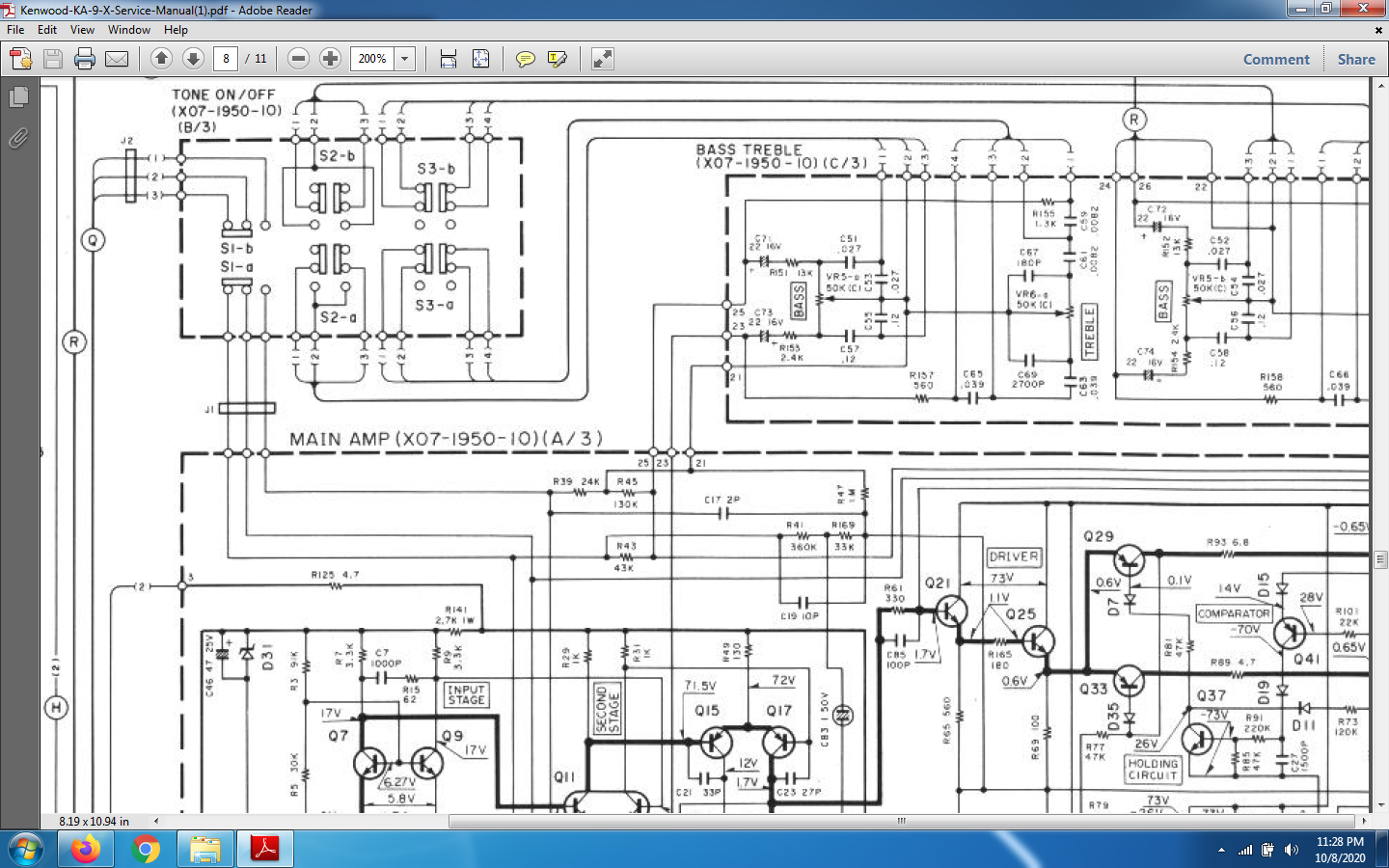1389x868 pixels.
Task: Open the Edit menu
Action: [x=47, y=30]
